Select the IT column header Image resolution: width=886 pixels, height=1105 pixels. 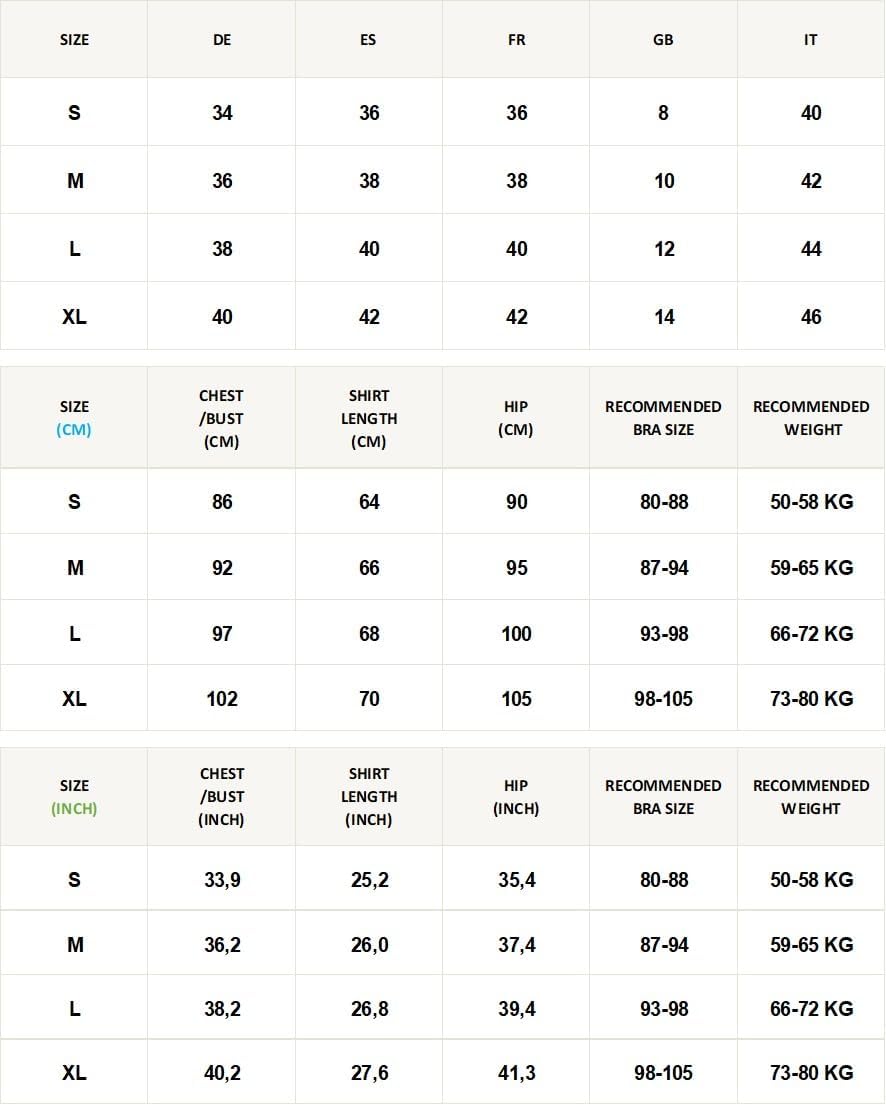coord(811,40)
